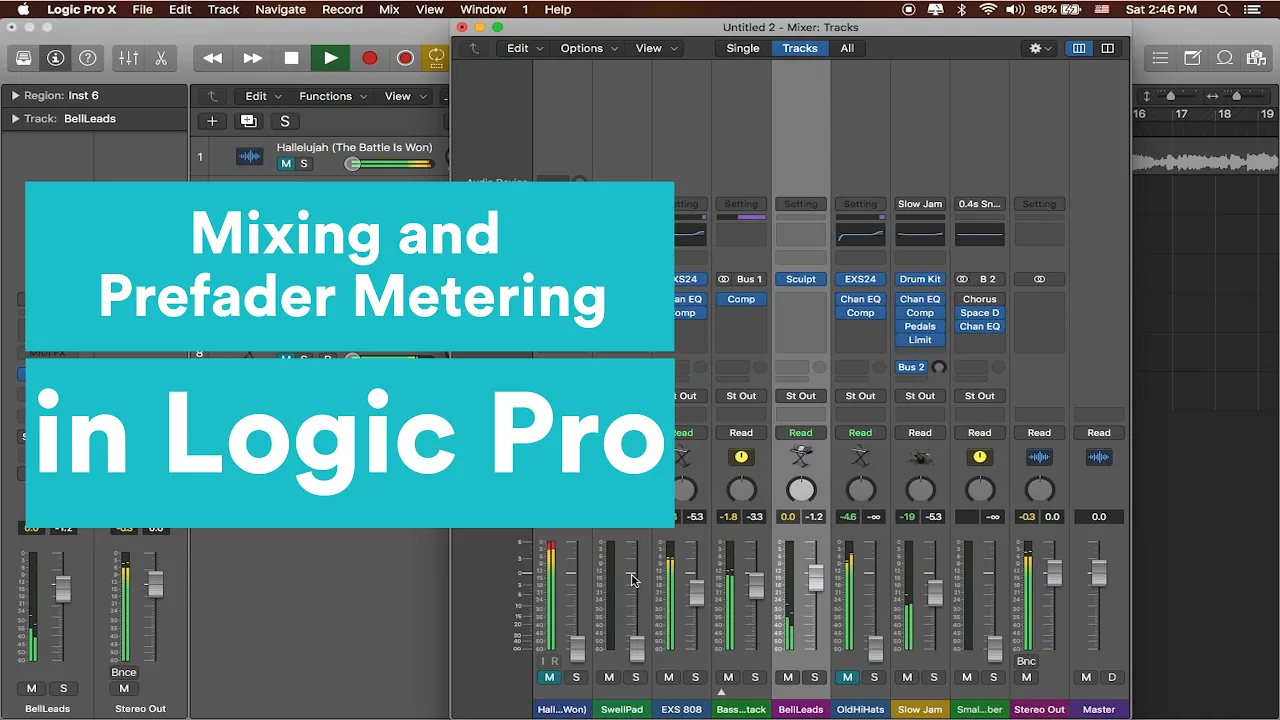Open mixer settings gear menu
The height and width of the screenshot is (720, 1280).
coord(1040,48)
